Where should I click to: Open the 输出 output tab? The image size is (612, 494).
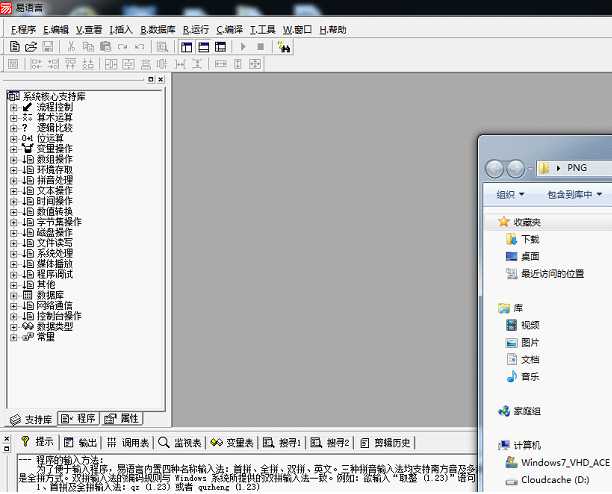[80, 442]
